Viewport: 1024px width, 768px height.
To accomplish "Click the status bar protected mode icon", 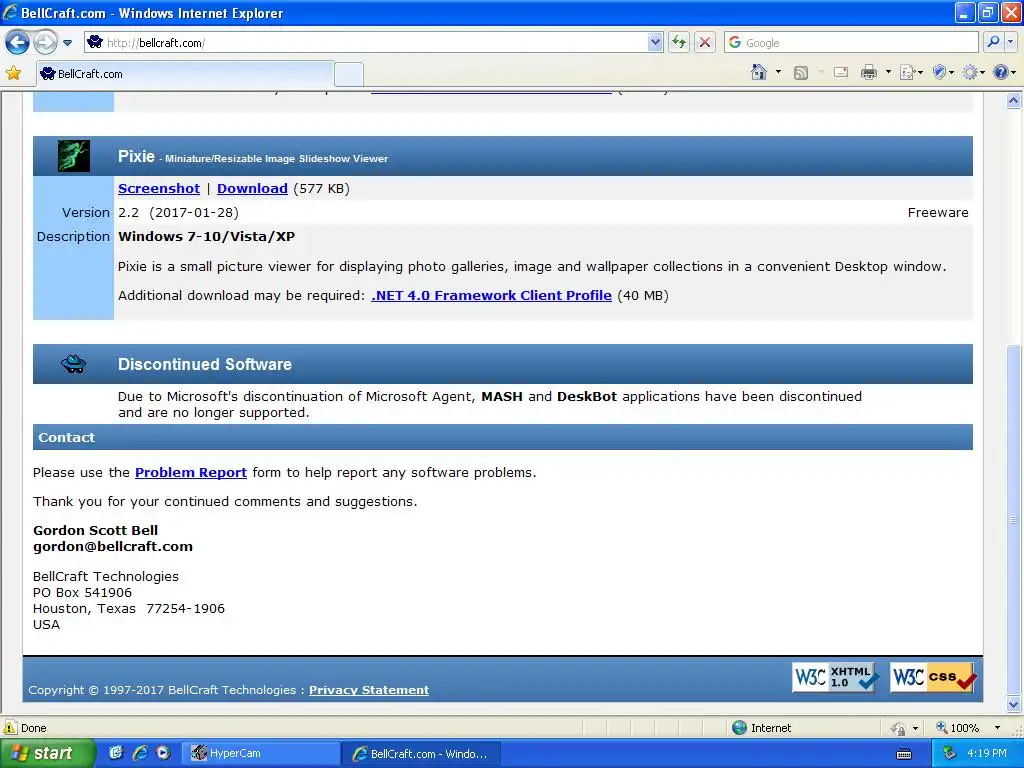I will [899, 728].
